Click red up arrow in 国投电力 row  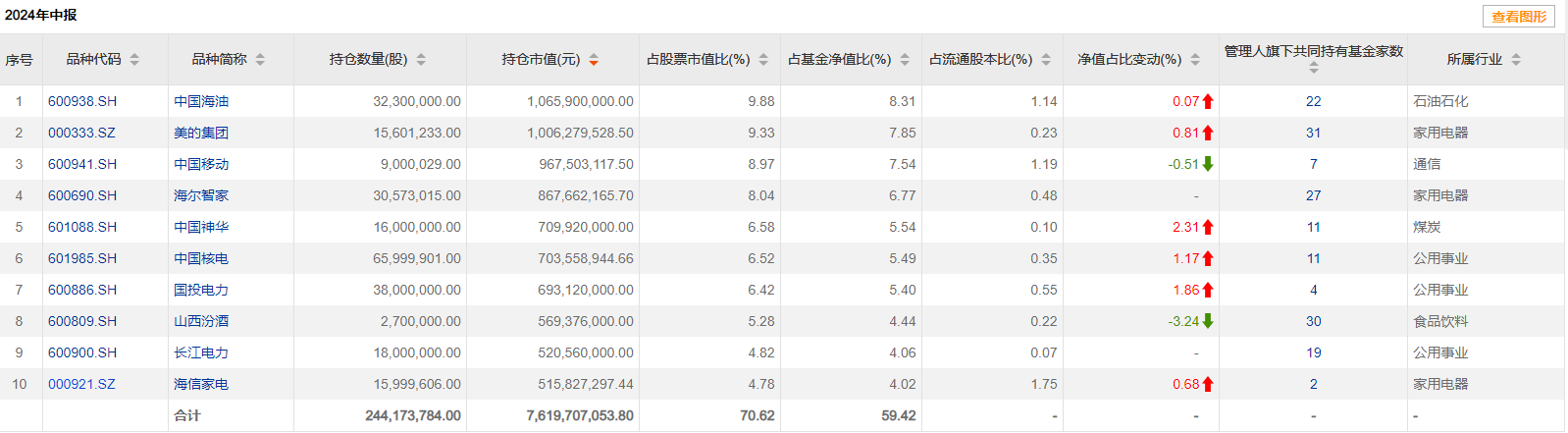[x=1208, y=290]
